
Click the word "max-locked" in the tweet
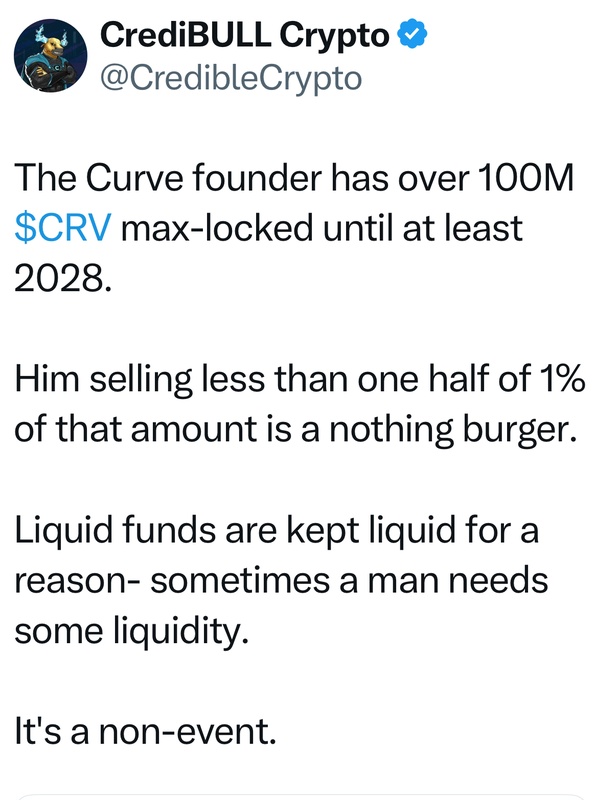(x=217, y=228)
